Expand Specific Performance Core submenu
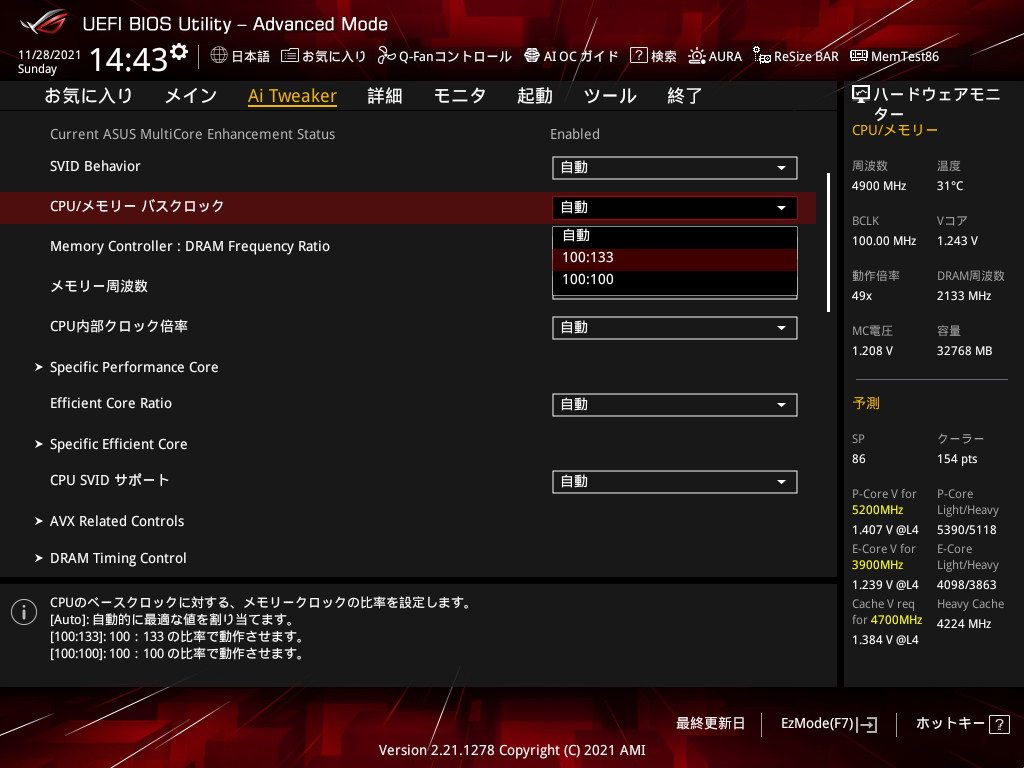Viewport: 1024px width, 768px height. pos(134,368)
